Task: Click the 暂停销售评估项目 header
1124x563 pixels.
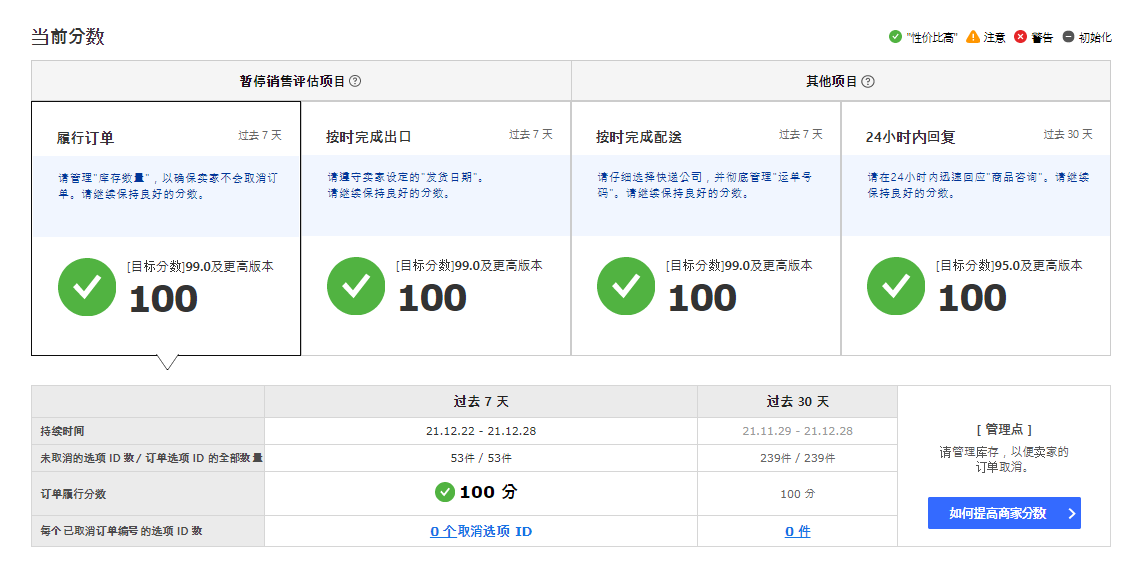Action: pyautogui.click(x=292, y=81)
